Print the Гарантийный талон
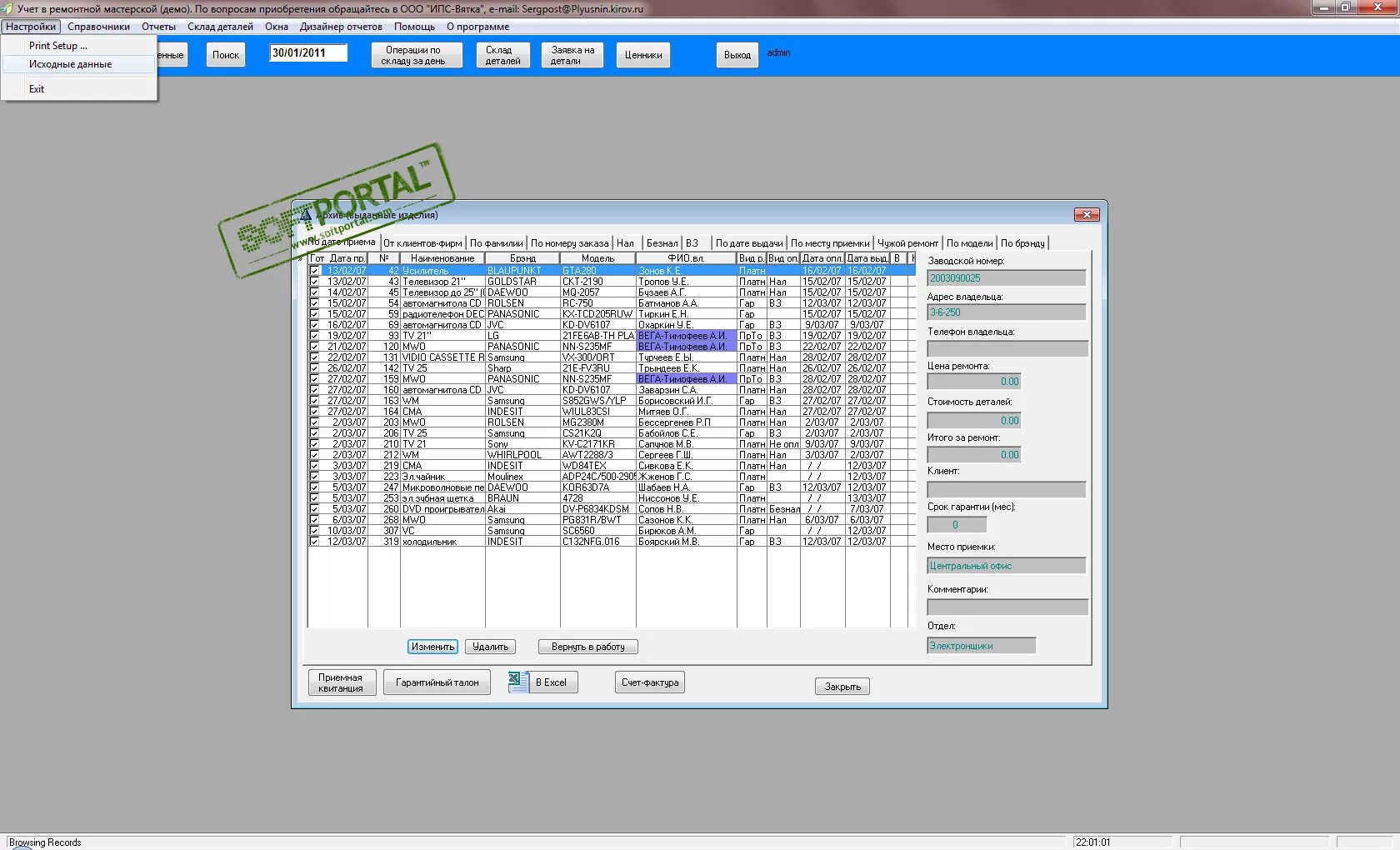 coord(437,682)
